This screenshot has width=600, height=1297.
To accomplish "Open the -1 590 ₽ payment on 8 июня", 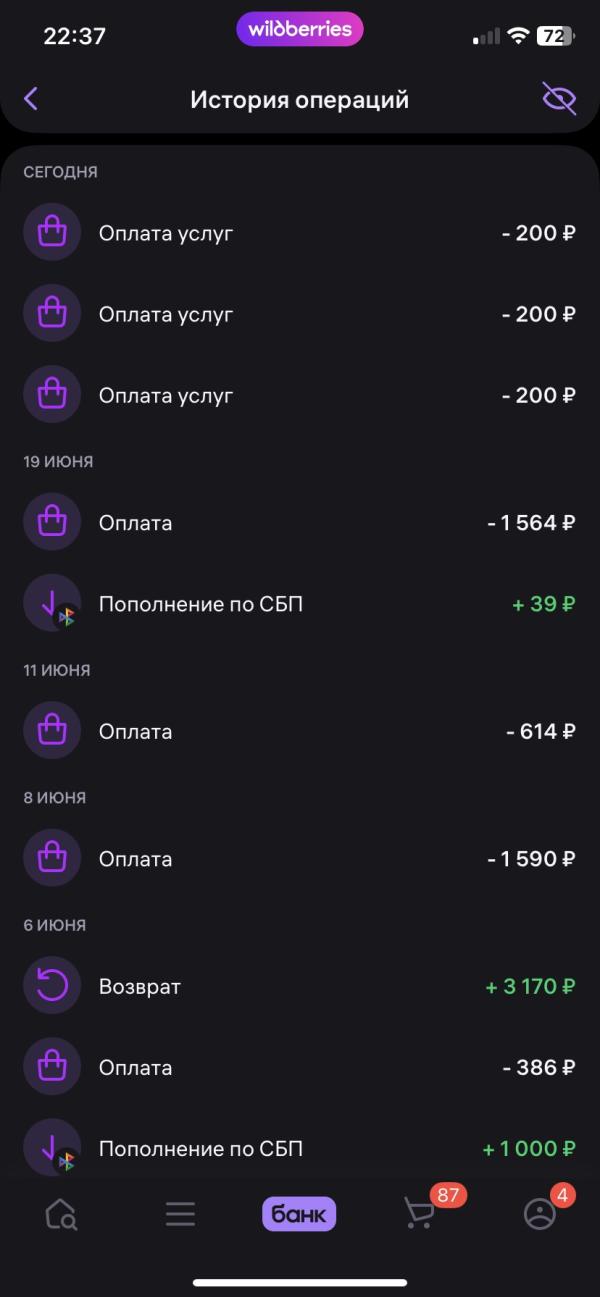I will tap(300, 859).
